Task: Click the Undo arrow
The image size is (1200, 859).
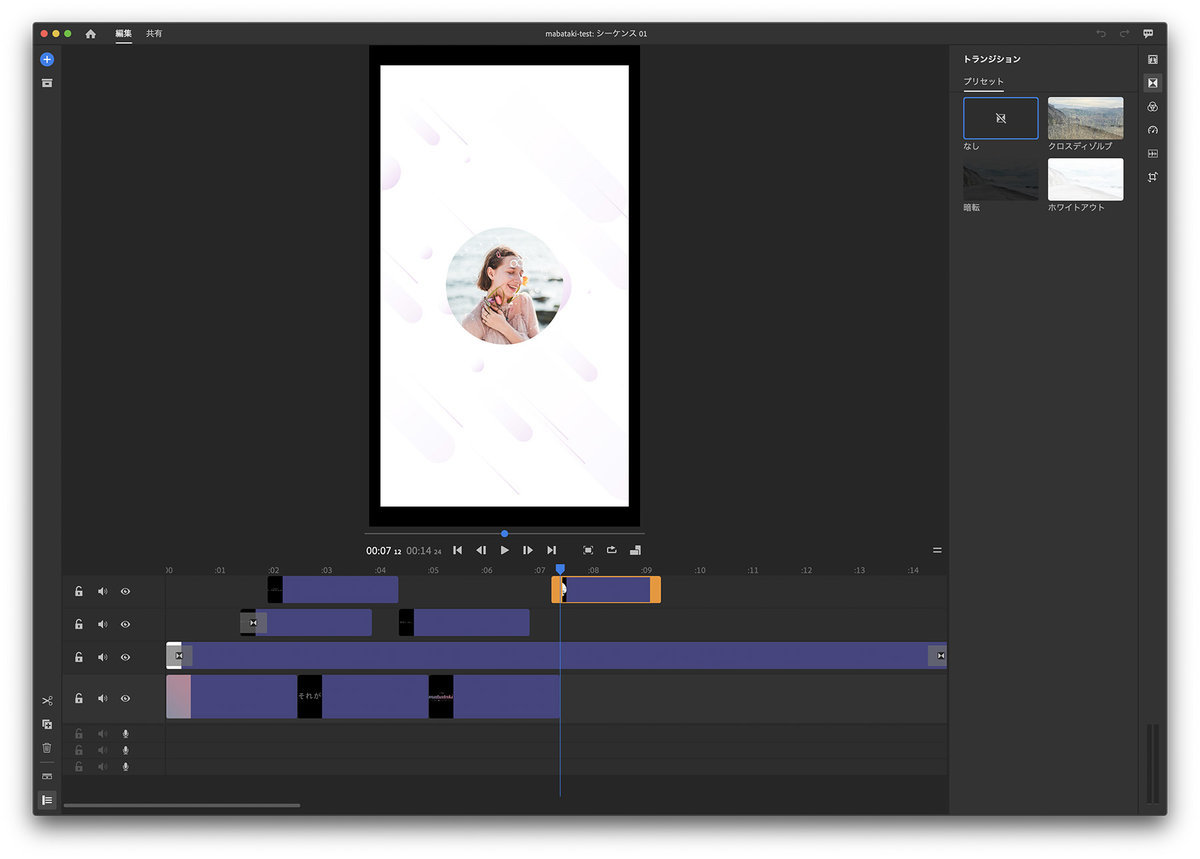Action: [x=1101, y=34]
